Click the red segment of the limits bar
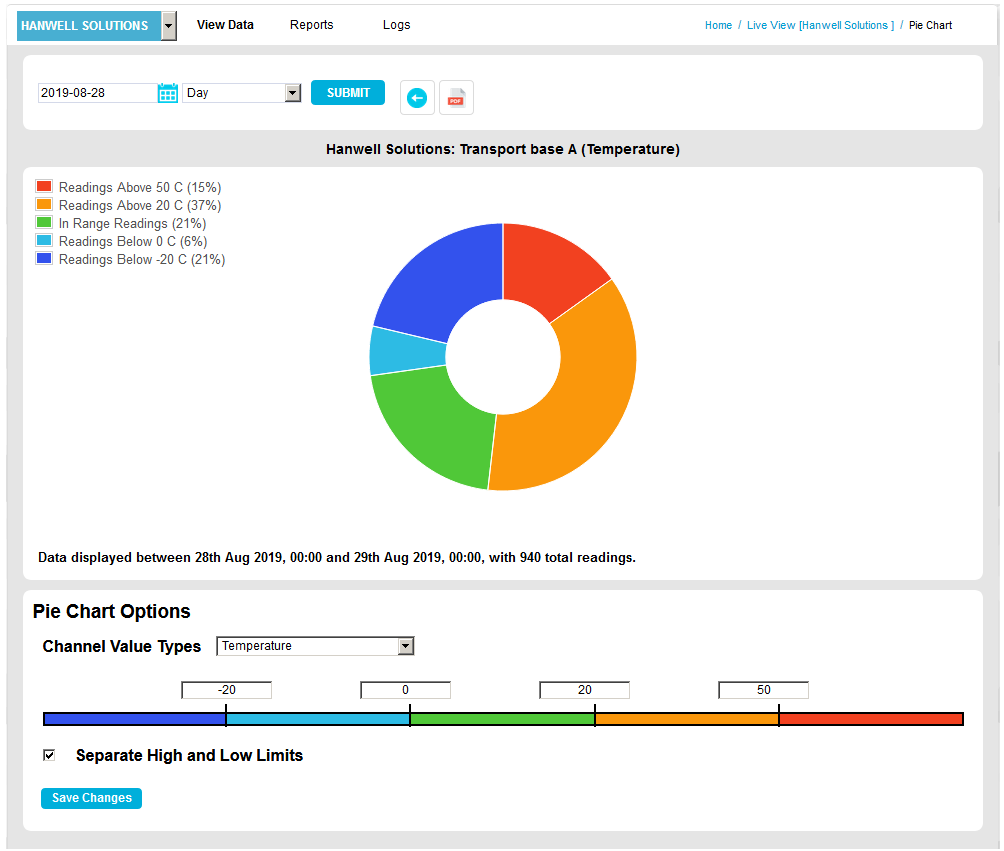The image size is (1004, 851). [x=871, y=719]
